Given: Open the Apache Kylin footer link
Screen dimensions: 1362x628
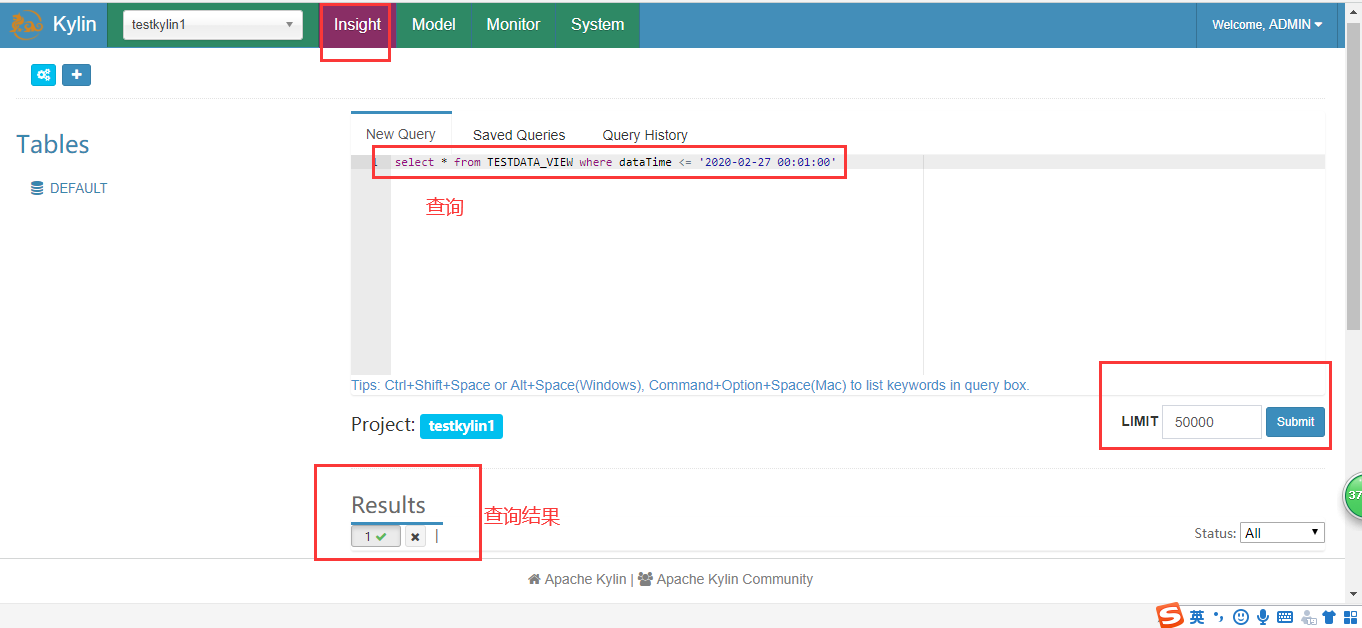Looking at the screenshot, I should click(585, 579).
